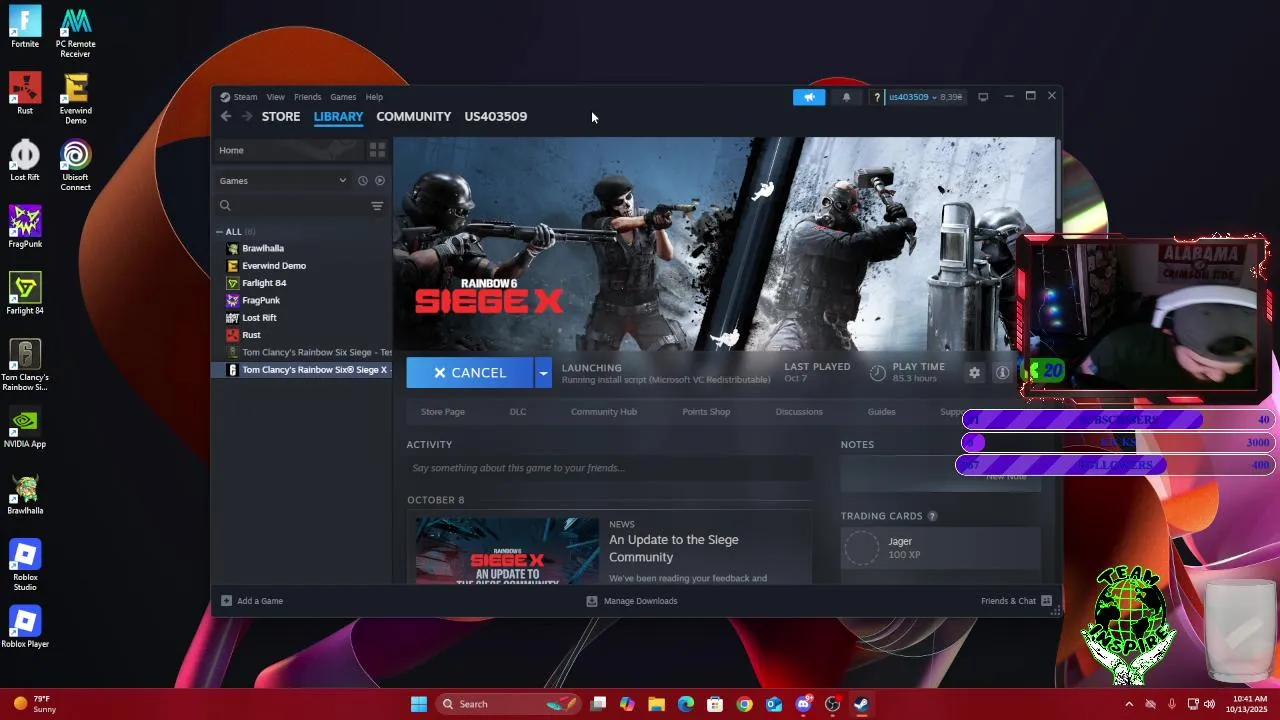Click the taskbar Search box
The height and width of the screenshot is (720, 1280).
pos(510,704)
